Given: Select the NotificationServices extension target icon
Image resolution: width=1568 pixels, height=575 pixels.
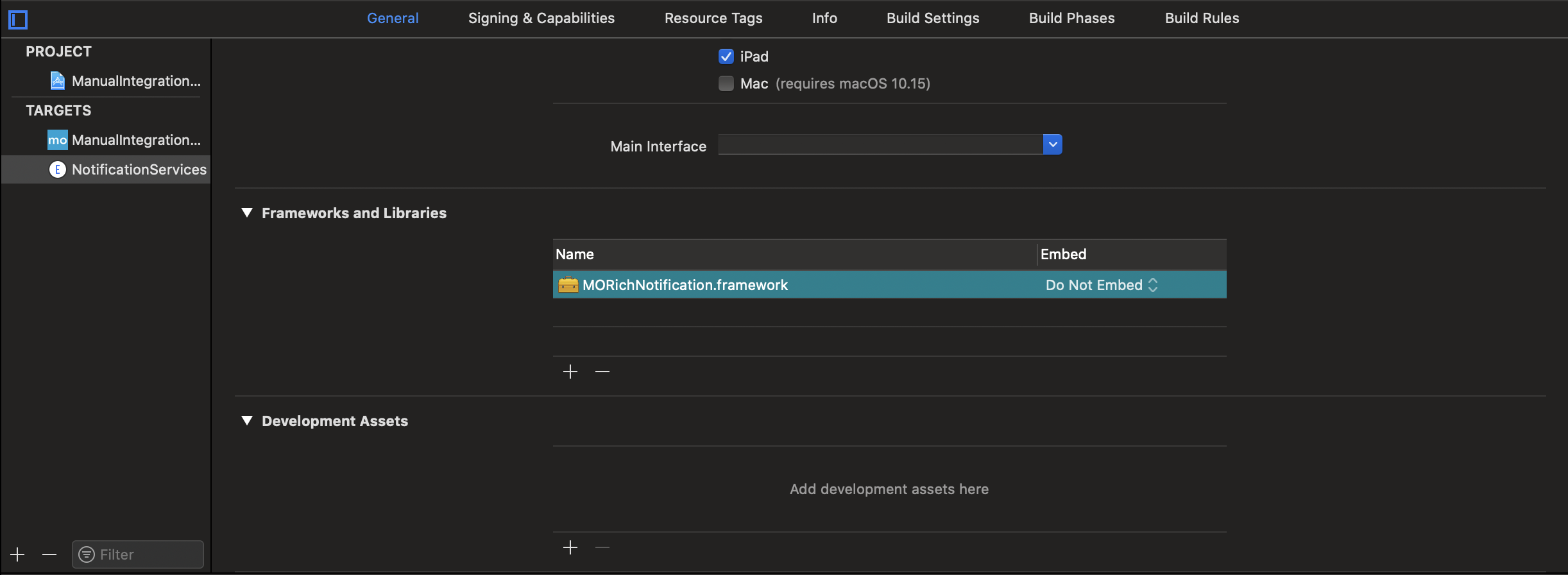Looking at the screenshot, I should click(x=58, y=169).
